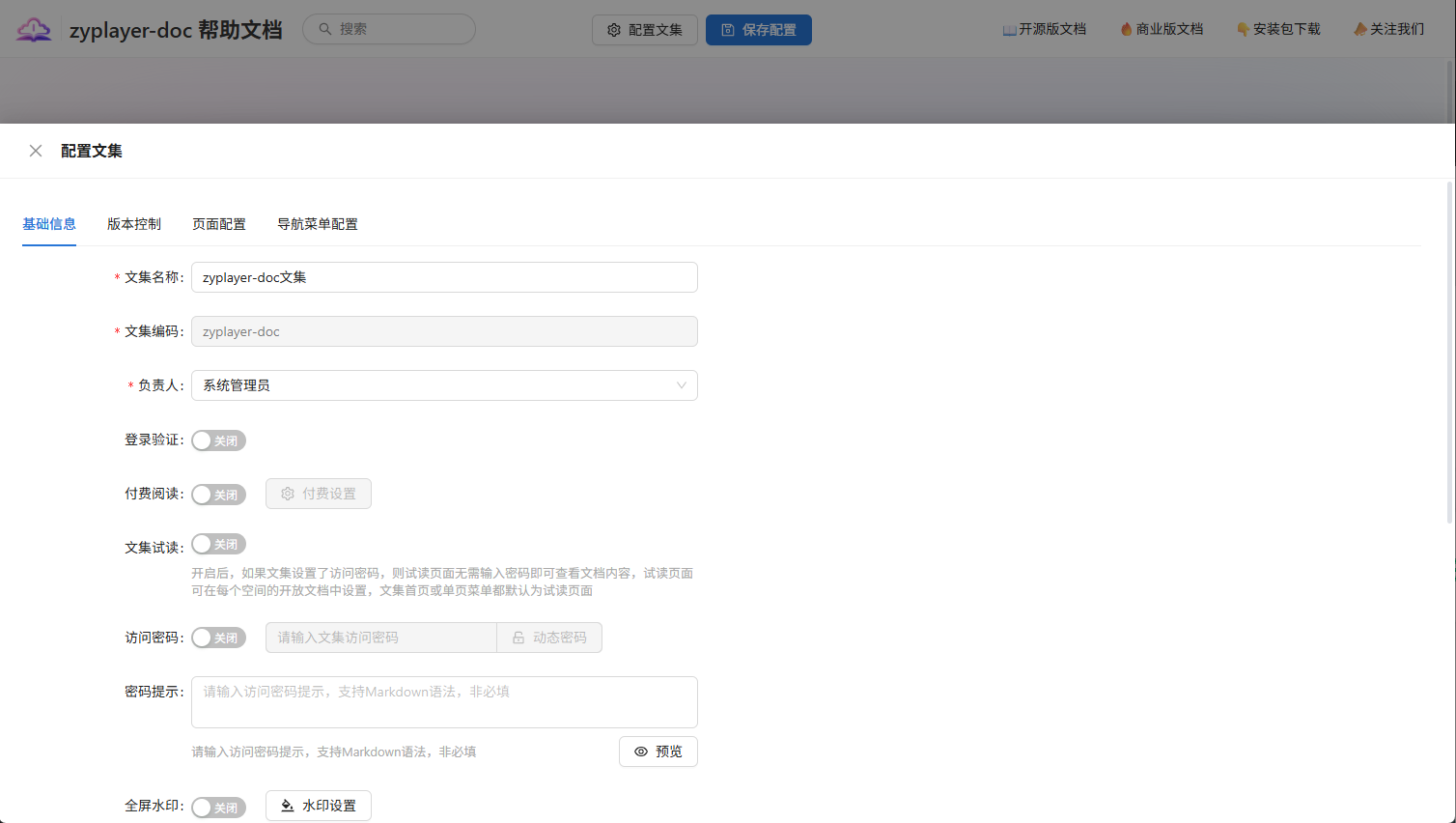This screenshot has width=1456, height=823.
Task: Click the disabled 文集编码 field
Action: pos(444,331)
